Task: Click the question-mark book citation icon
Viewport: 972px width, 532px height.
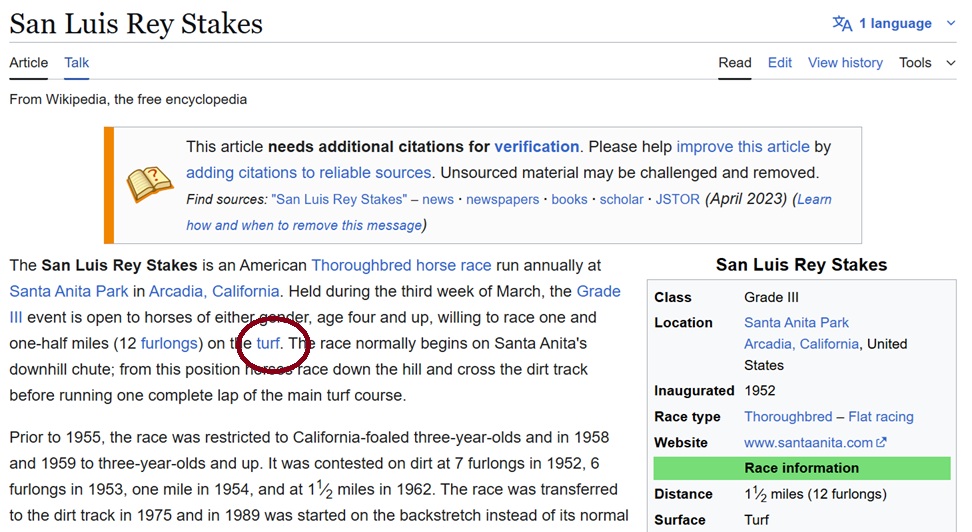Action: (149, 184)
